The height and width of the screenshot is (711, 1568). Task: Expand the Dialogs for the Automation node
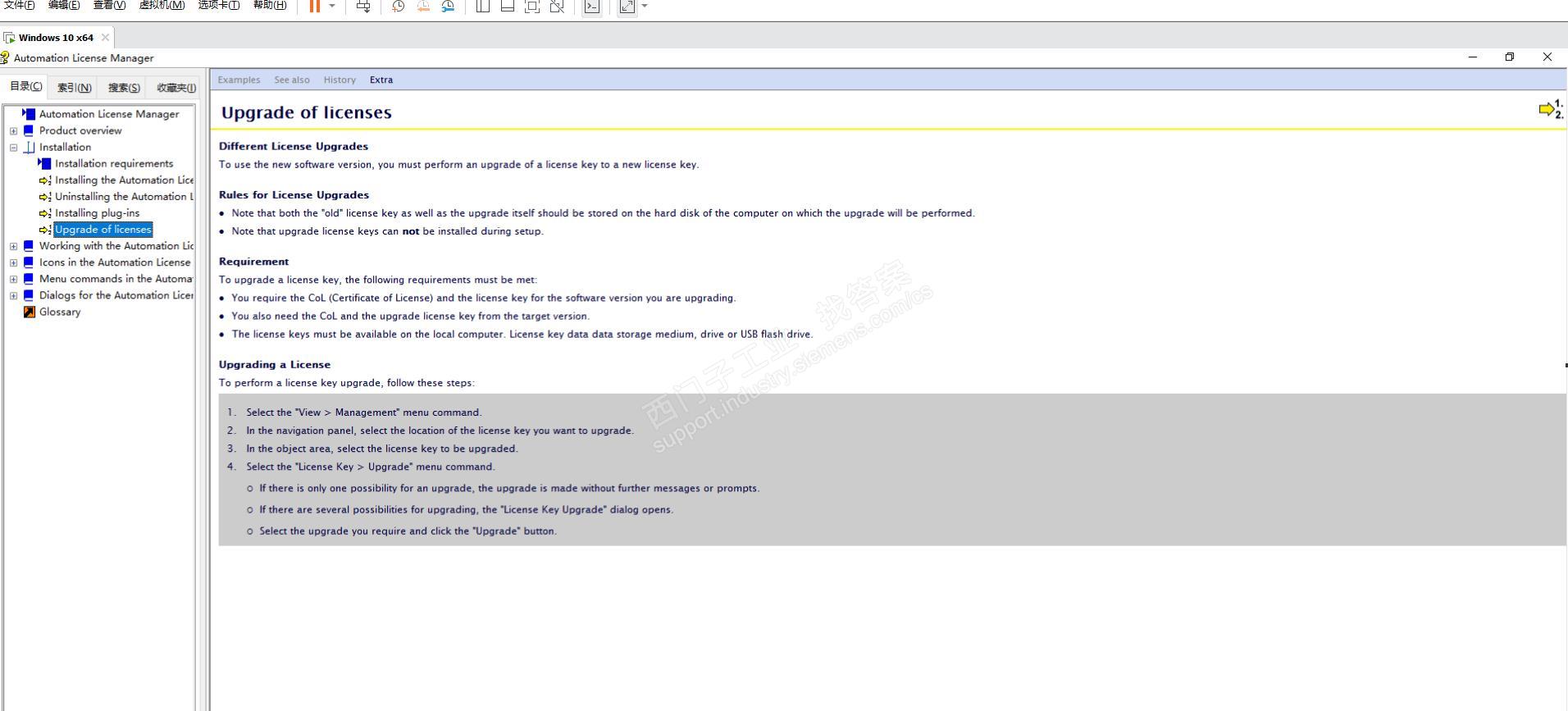[x=13, y=295]
